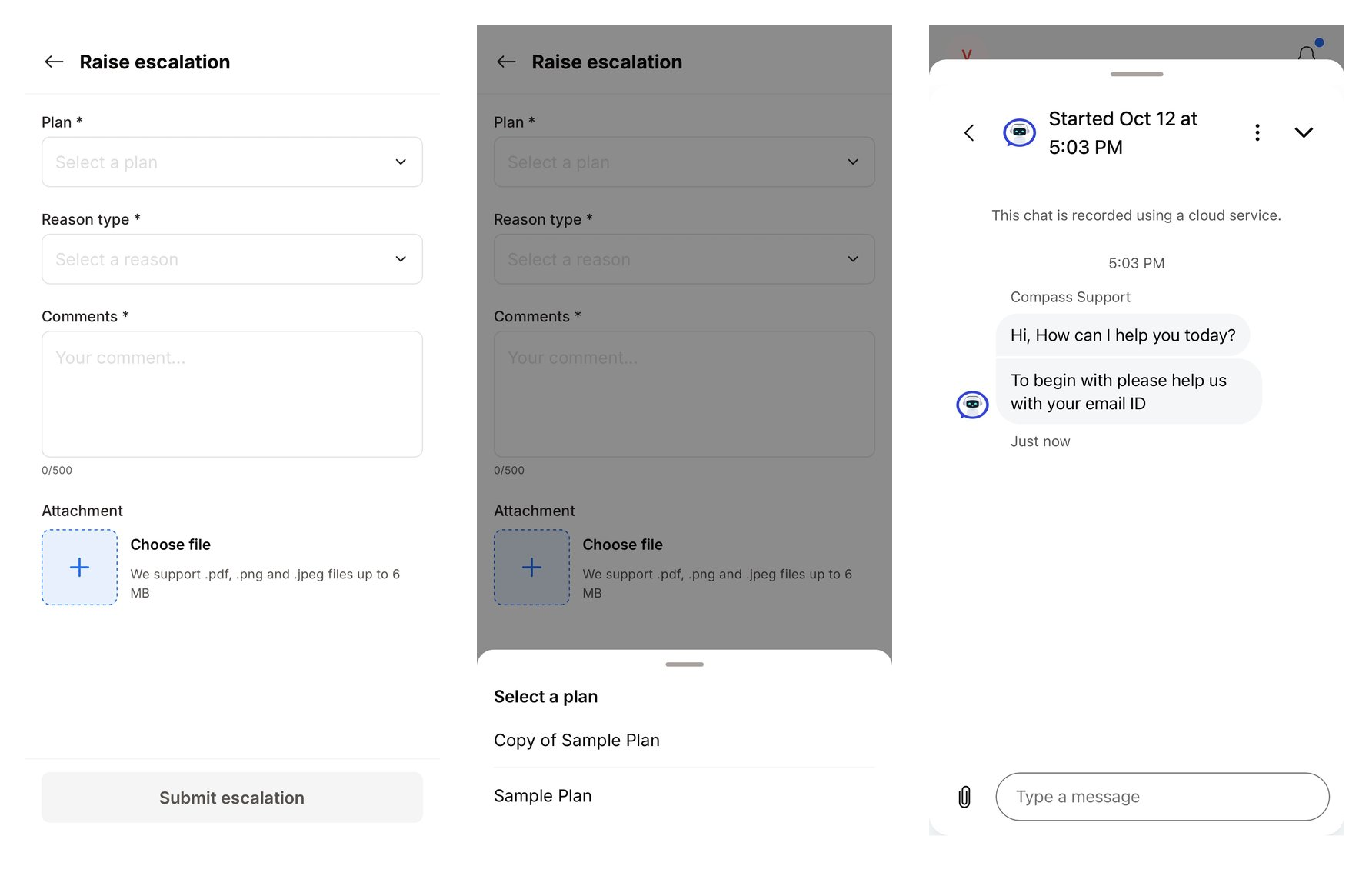1369x896 pixels.
Task: Open dimmed middle screen's Select a reason dropdown
Action: click(684, 259)
